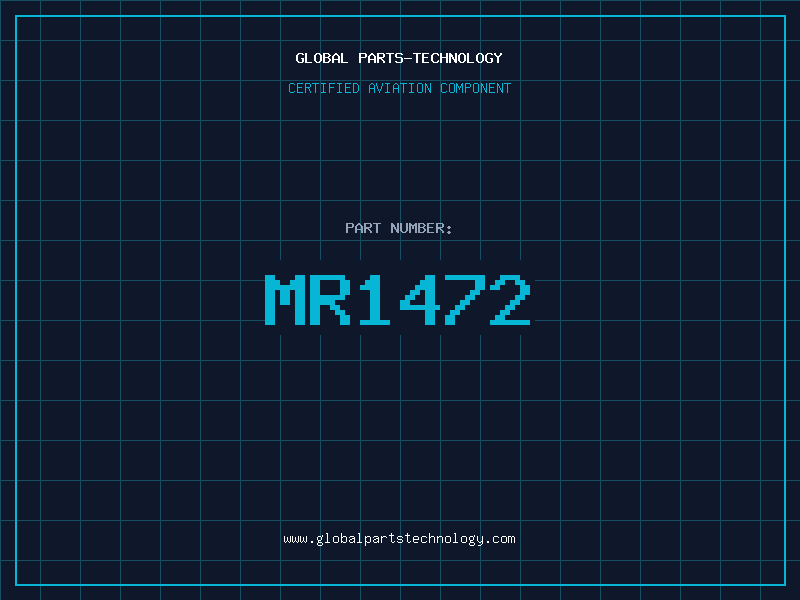The image size is (800, 600).
Task: Open the www.globalpartstechnology.com link
Action: click(x=399, y=539)
